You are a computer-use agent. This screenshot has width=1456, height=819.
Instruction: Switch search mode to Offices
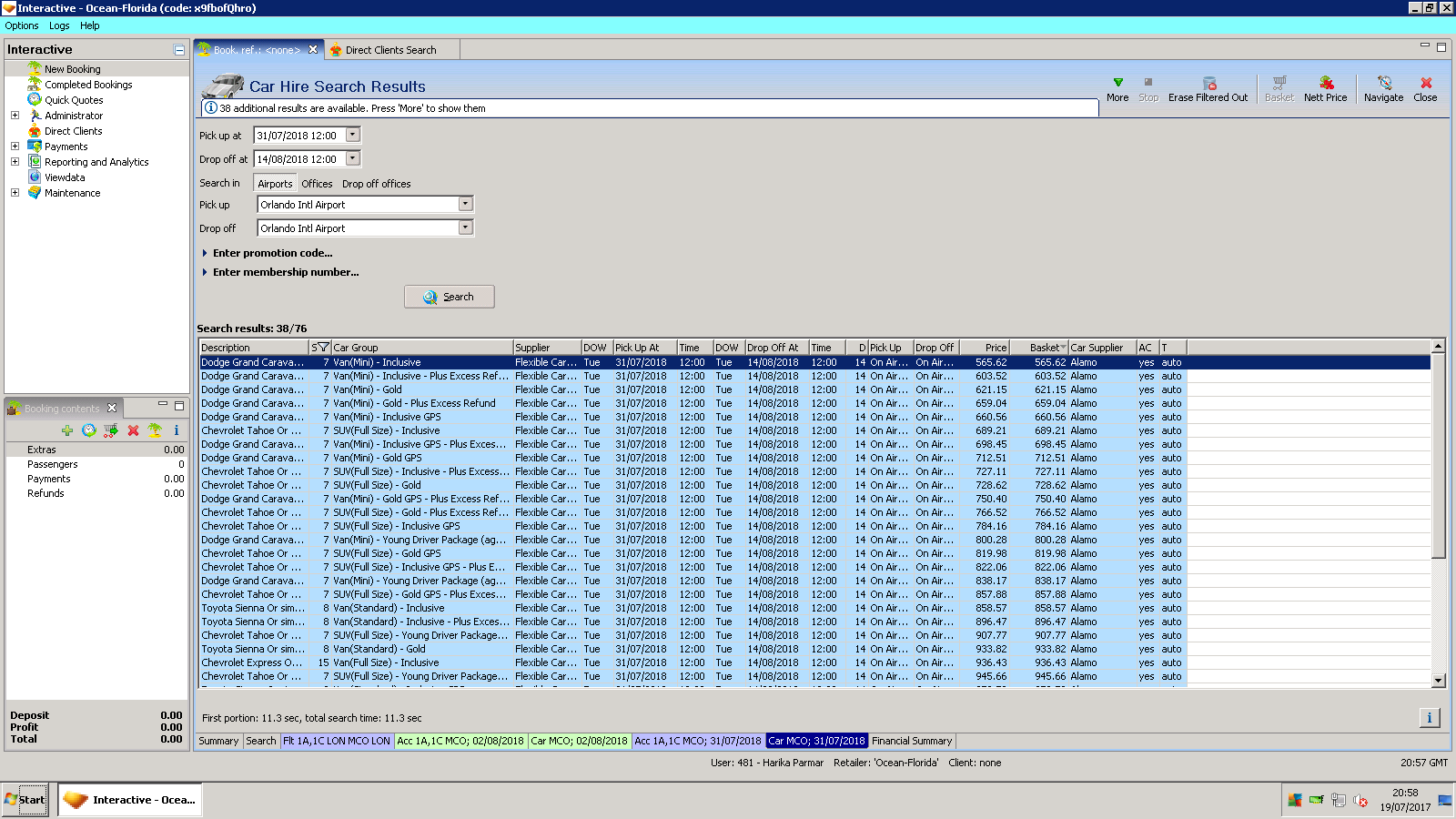317,184
